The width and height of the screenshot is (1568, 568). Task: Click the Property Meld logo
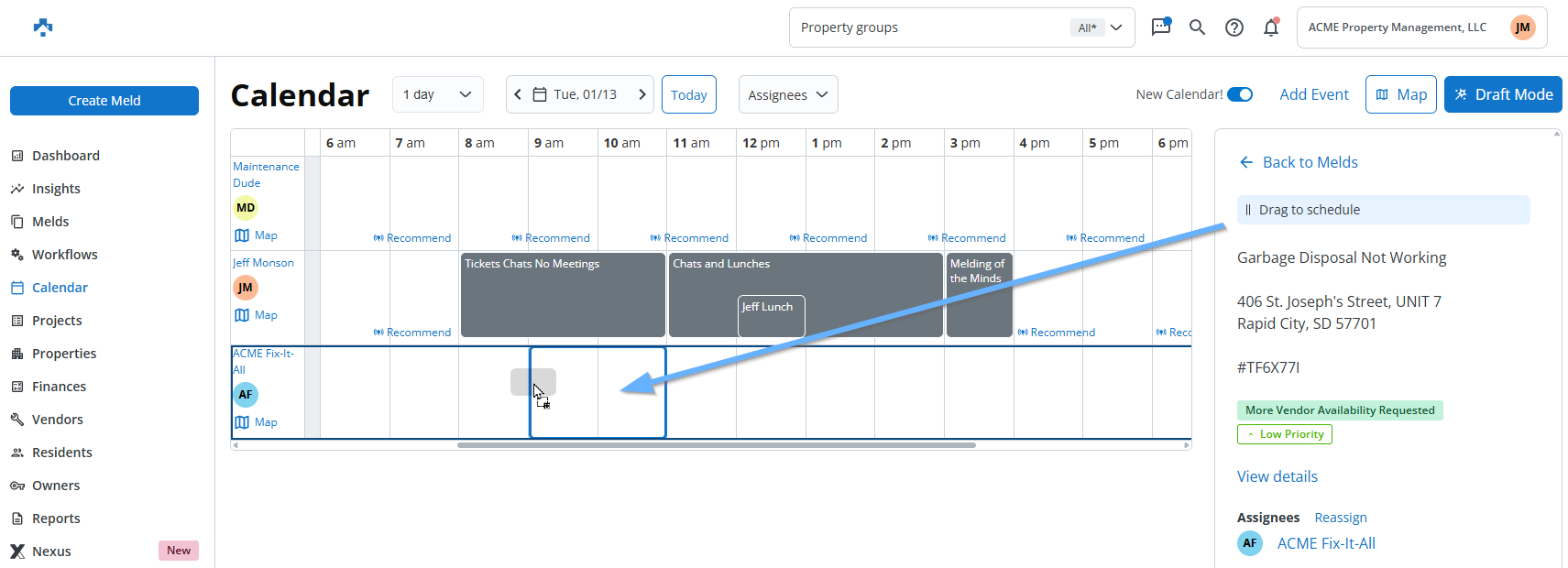[x=43, y=27]
